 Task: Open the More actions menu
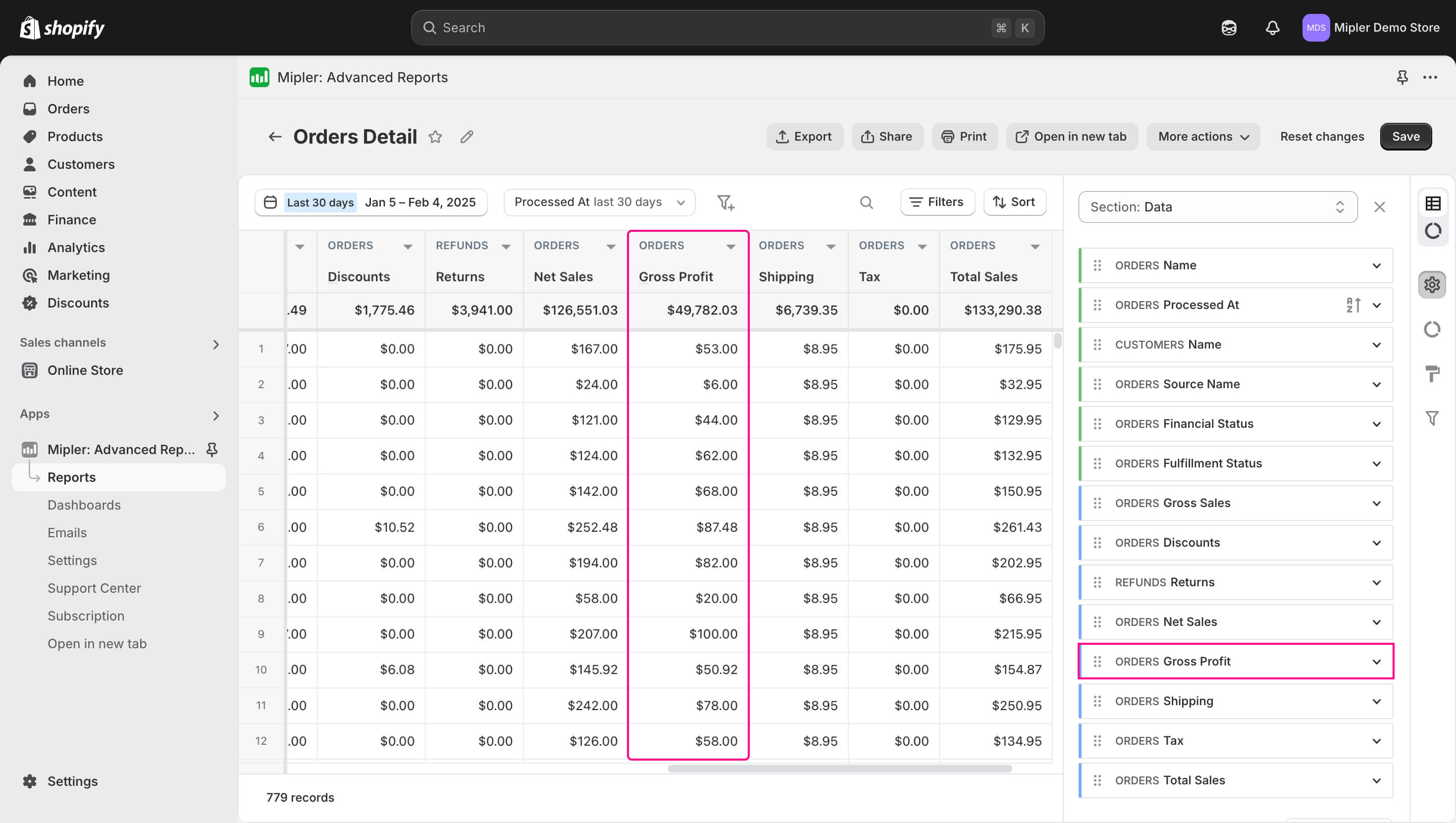[1203, 137]
